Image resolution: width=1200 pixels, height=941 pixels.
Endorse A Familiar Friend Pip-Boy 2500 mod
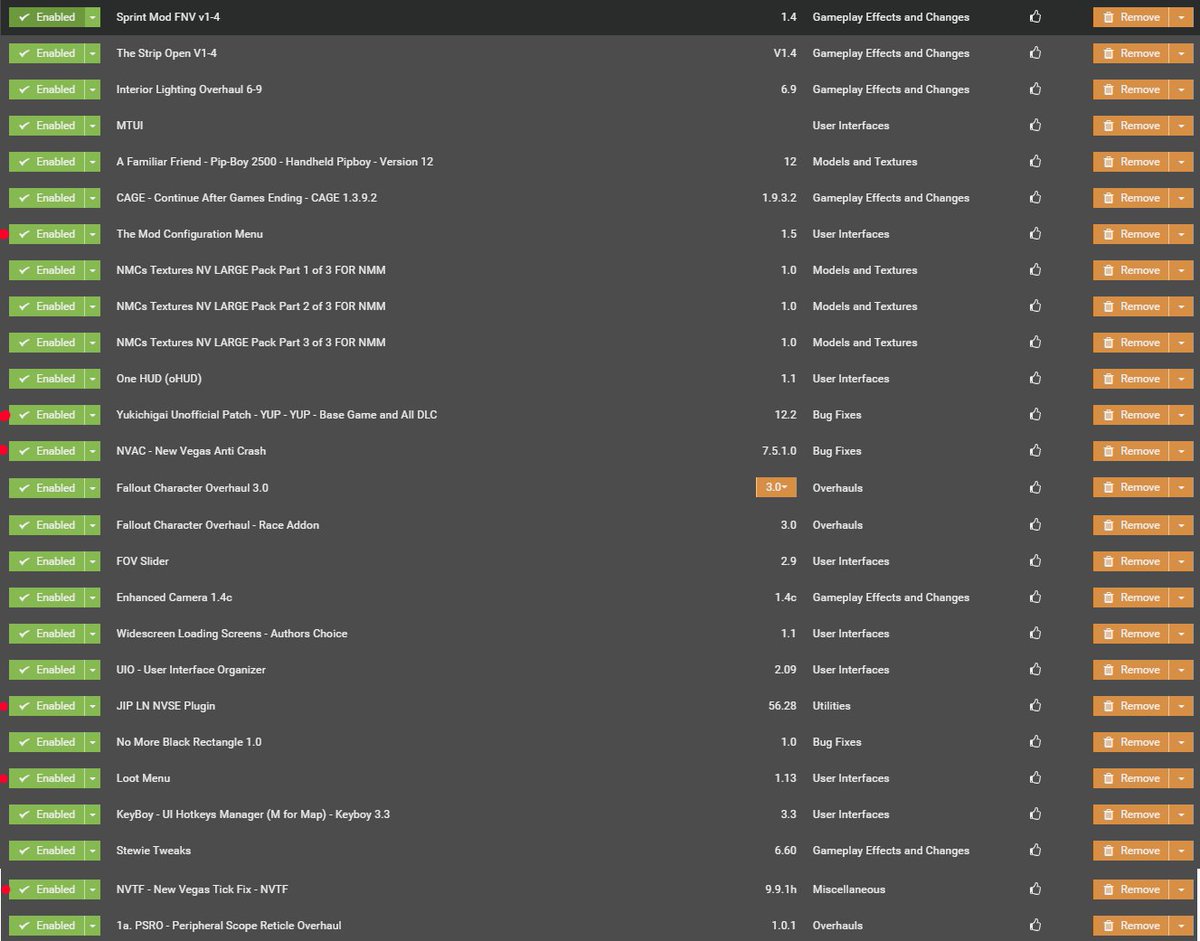(x=1035, y=161)
